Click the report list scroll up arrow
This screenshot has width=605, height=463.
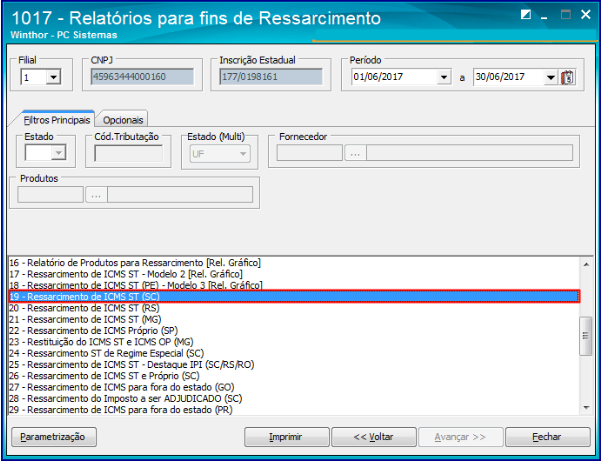tap(586, 264)
